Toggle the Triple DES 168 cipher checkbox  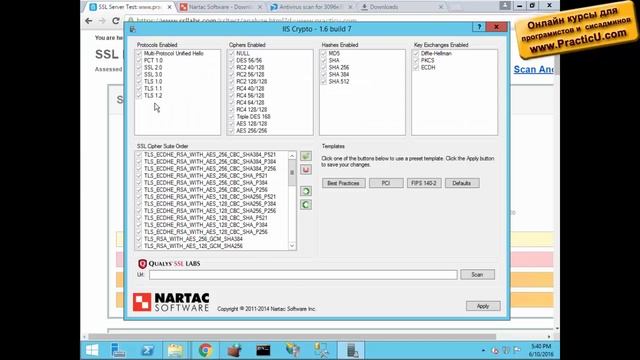tap(231, 116)
